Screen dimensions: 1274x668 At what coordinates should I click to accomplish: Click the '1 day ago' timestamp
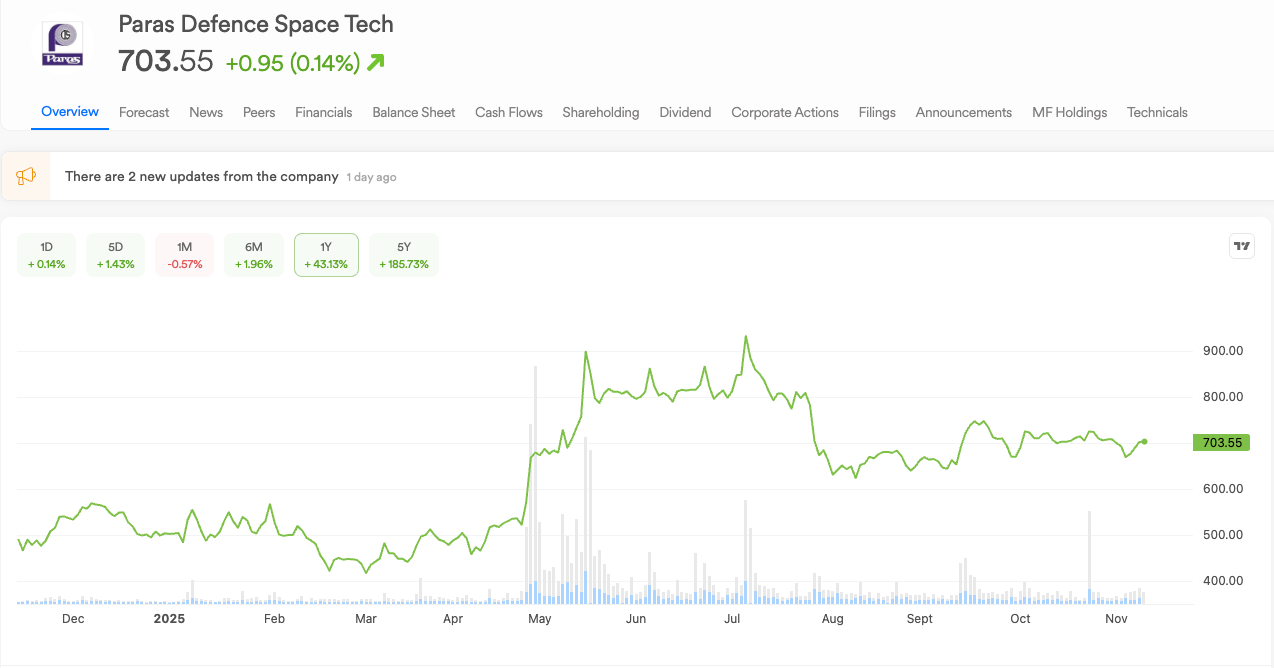pos(372,177)
